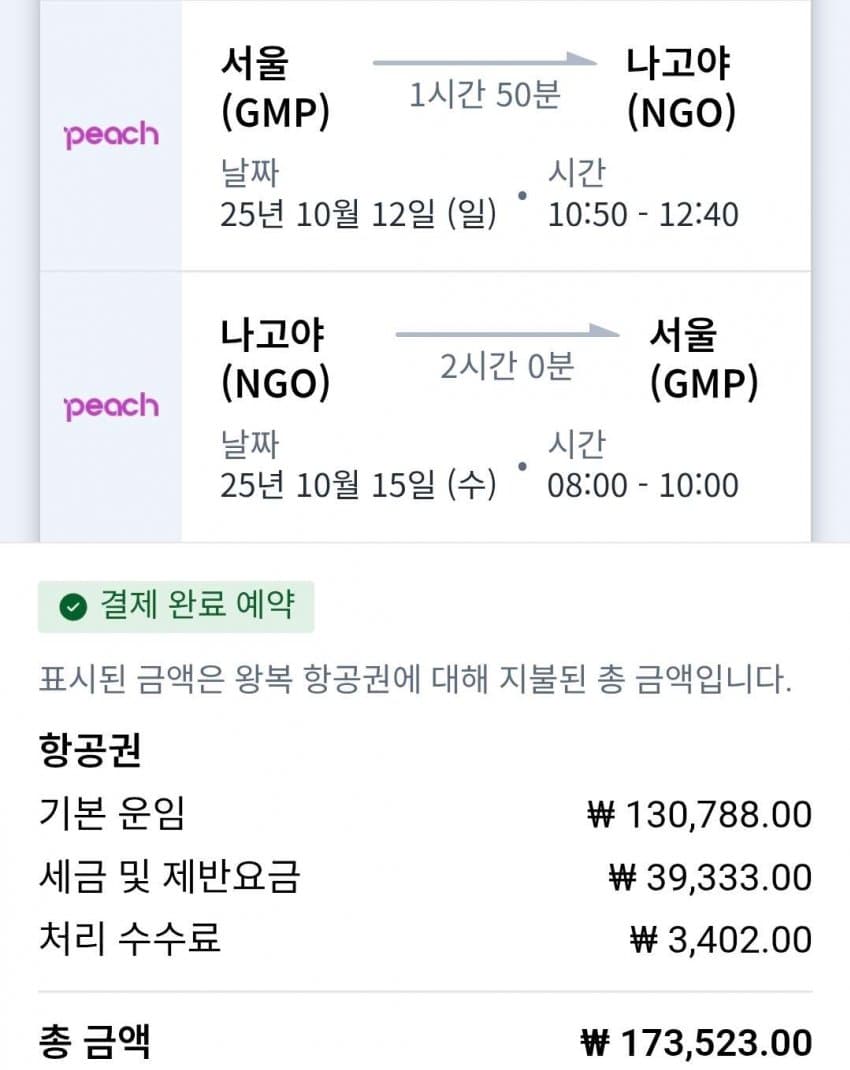Tap the time 10:50 - 12:40
Image resolution: width=850 pixels, height=1070 pixels.
coord(643,214)
